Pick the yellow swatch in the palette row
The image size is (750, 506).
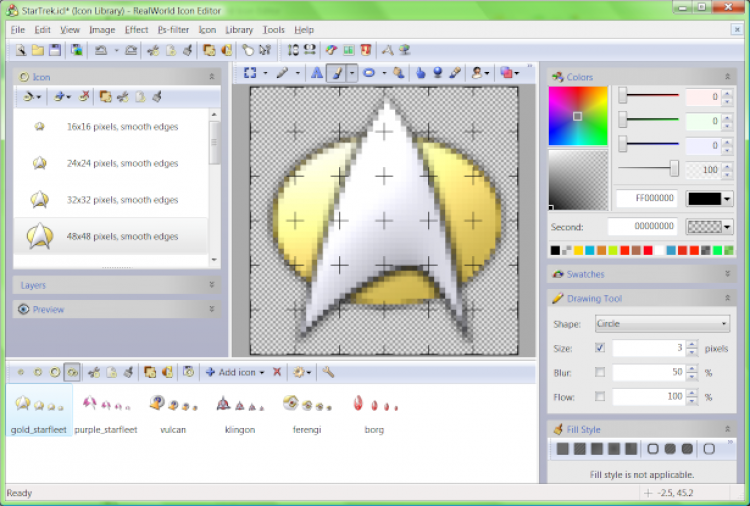[578, 250]
